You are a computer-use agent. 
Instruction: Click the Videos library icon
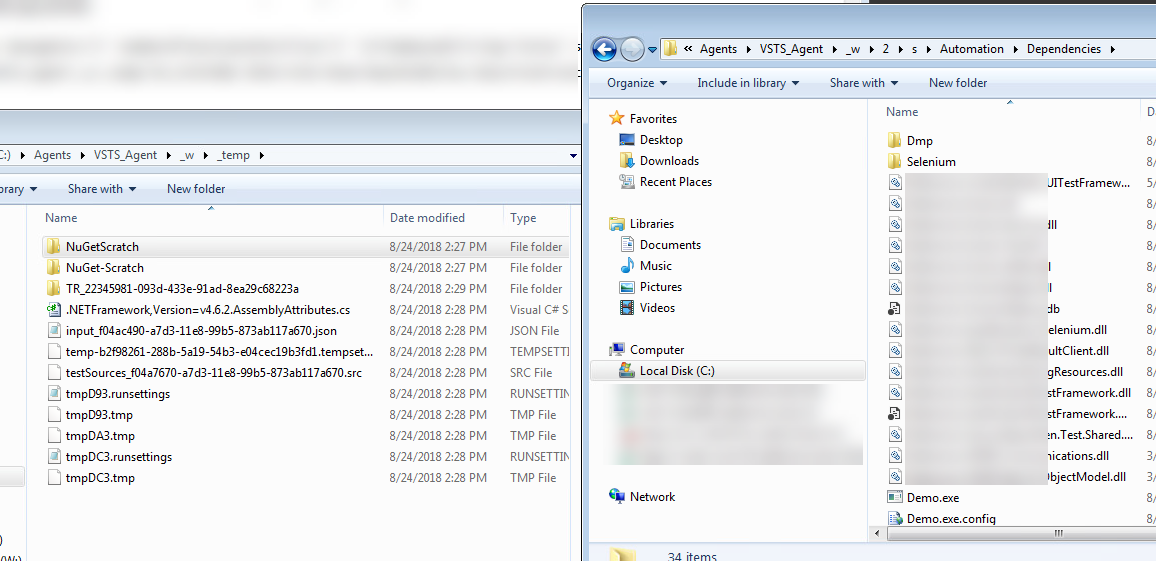tap(627, 307)
